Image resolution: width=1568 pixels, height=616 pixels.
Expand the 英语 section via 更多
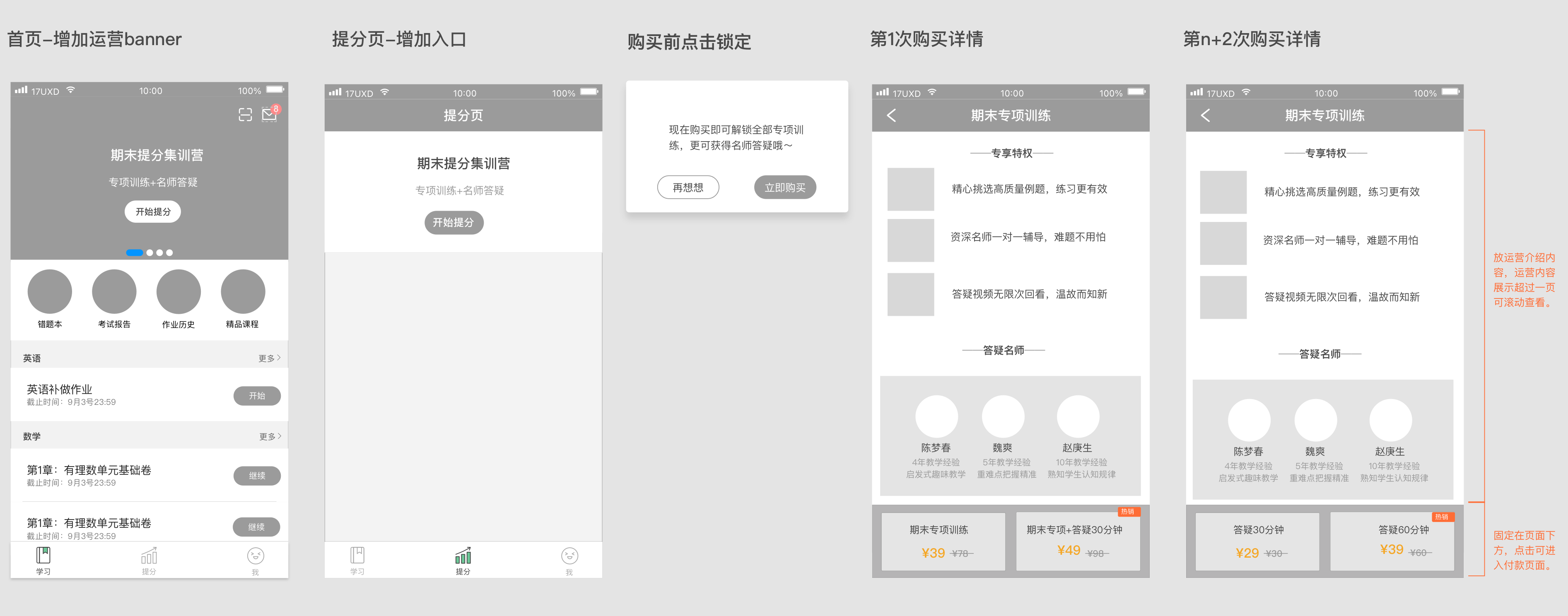point(270,357)
